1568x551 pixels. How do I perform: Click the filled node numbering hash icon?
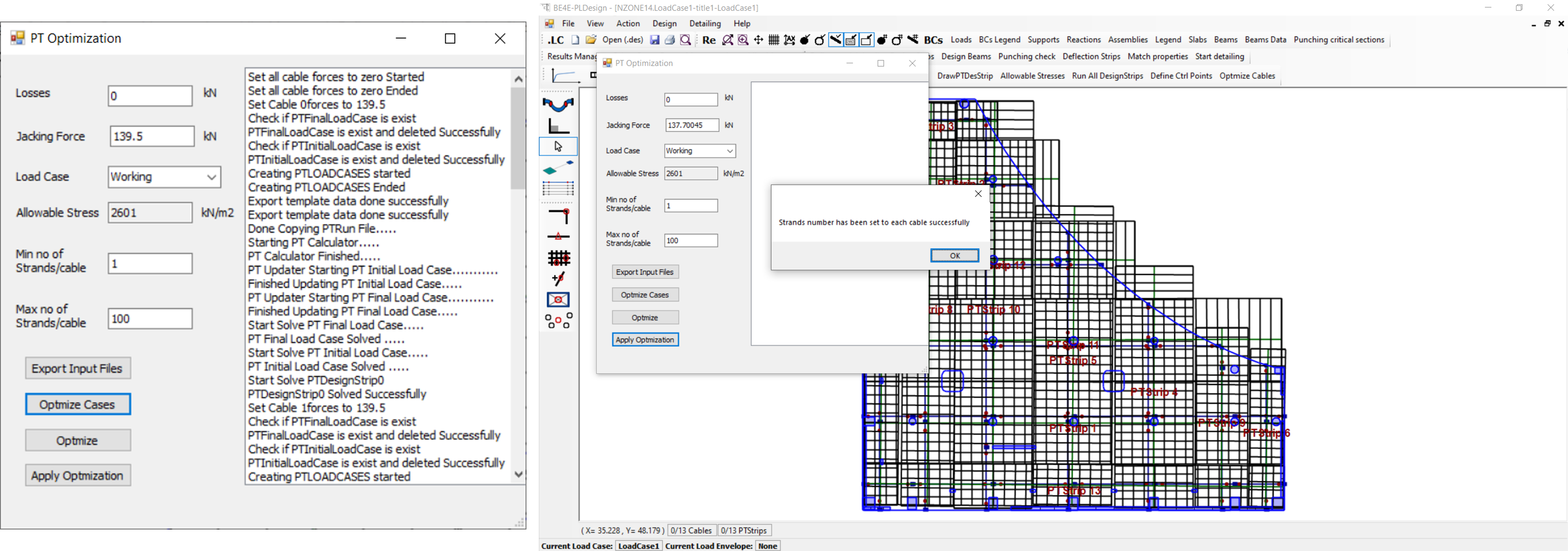pyautogui.click(x=882, y=40)
